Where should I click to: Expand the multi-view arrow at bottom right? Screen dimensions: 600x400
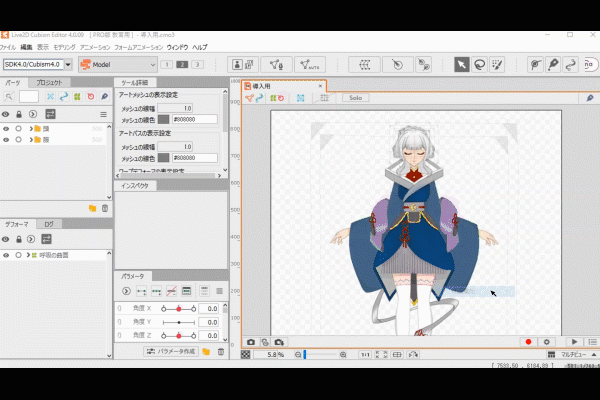593,355
